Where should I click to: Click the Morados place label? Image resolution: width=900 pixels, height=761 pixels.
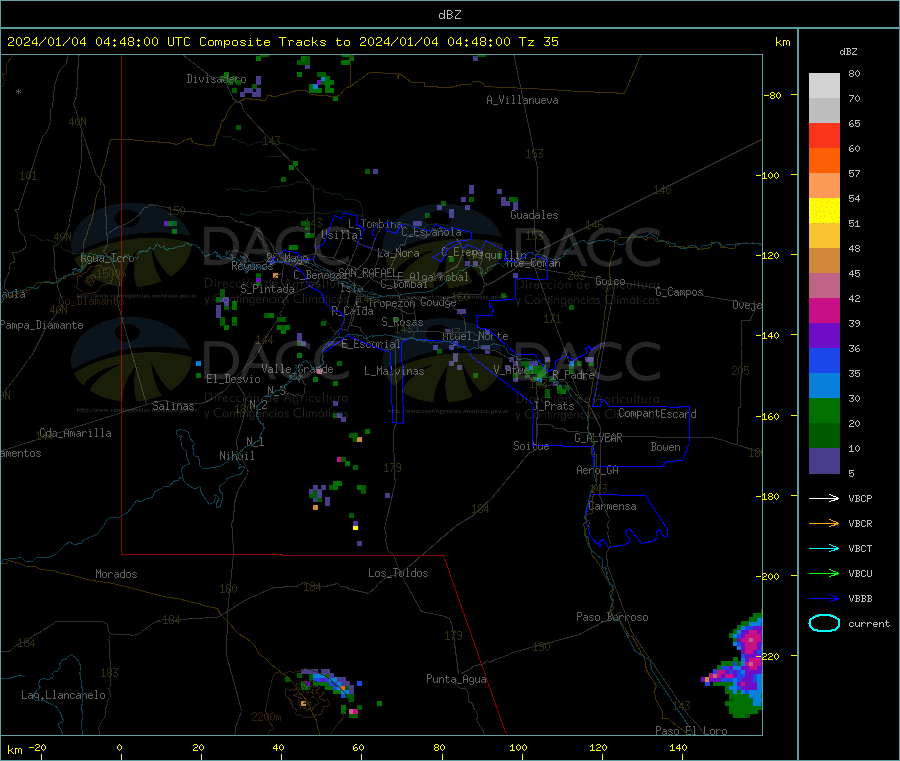pyautogui.click(x=116, y=574)
